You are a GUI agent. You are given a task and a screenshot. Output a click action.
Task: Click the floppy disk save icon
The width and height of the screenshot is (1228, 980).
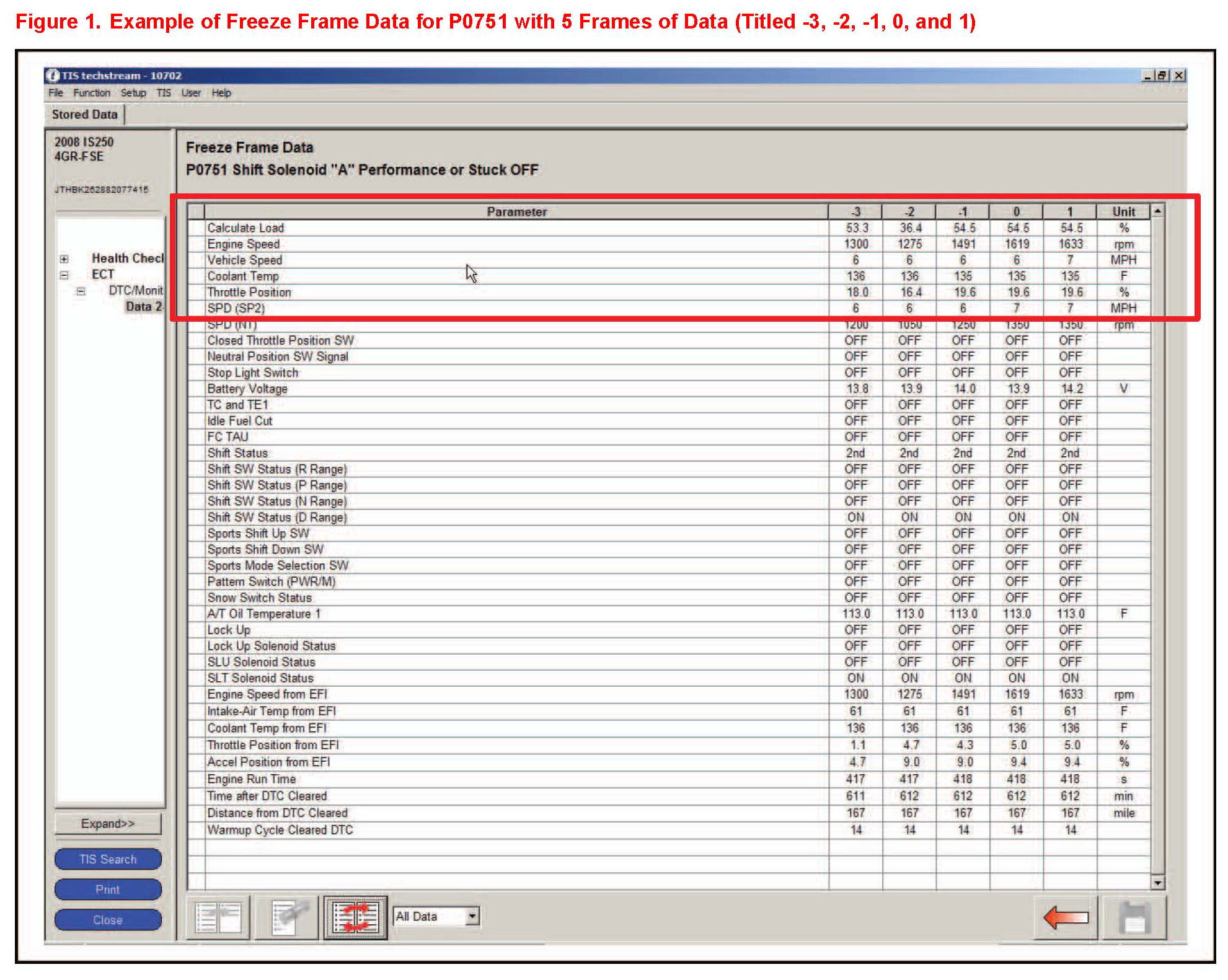[1134, 917]
